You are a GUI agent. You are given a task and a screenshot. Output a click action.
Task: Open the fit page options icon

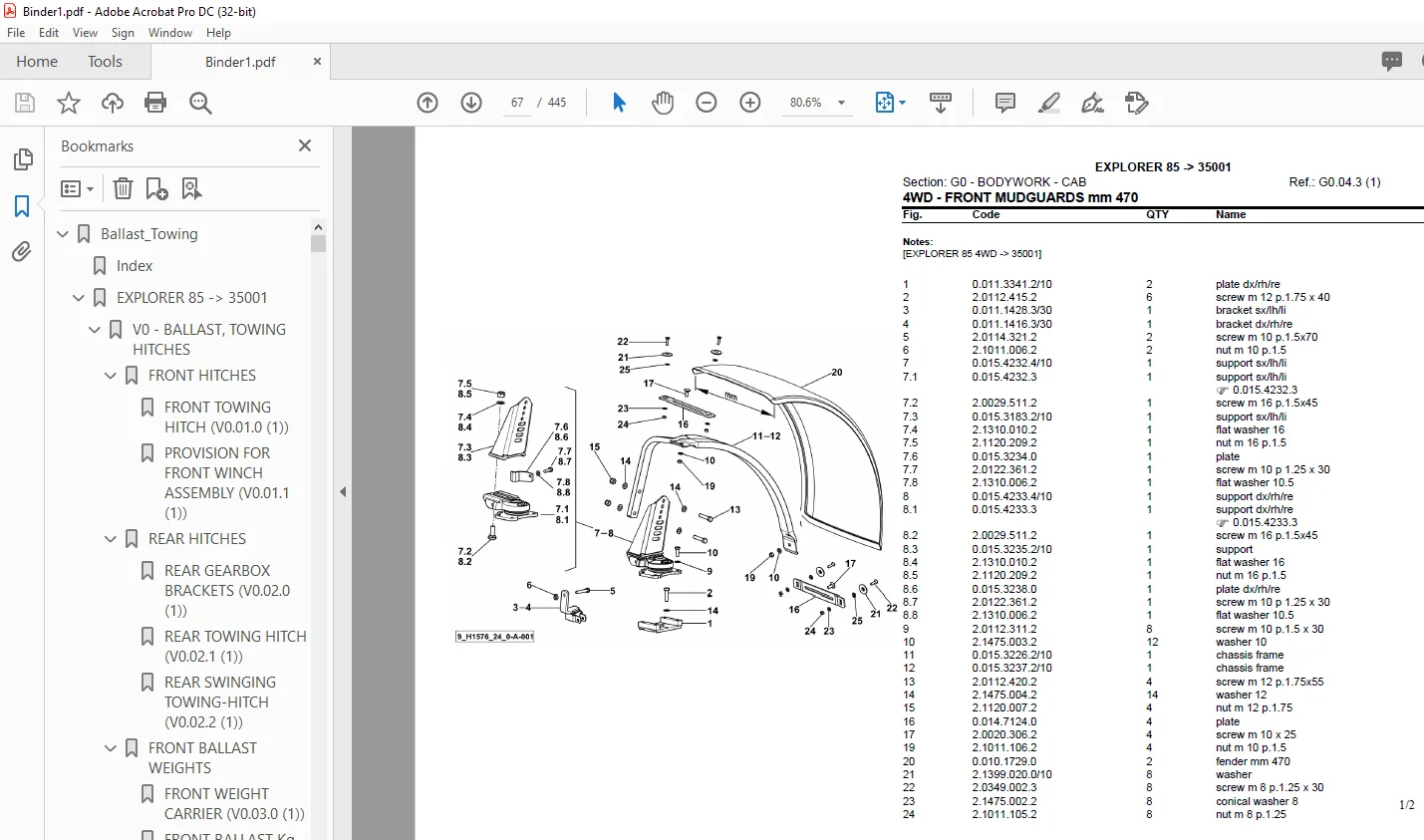(x=885, y=103)
